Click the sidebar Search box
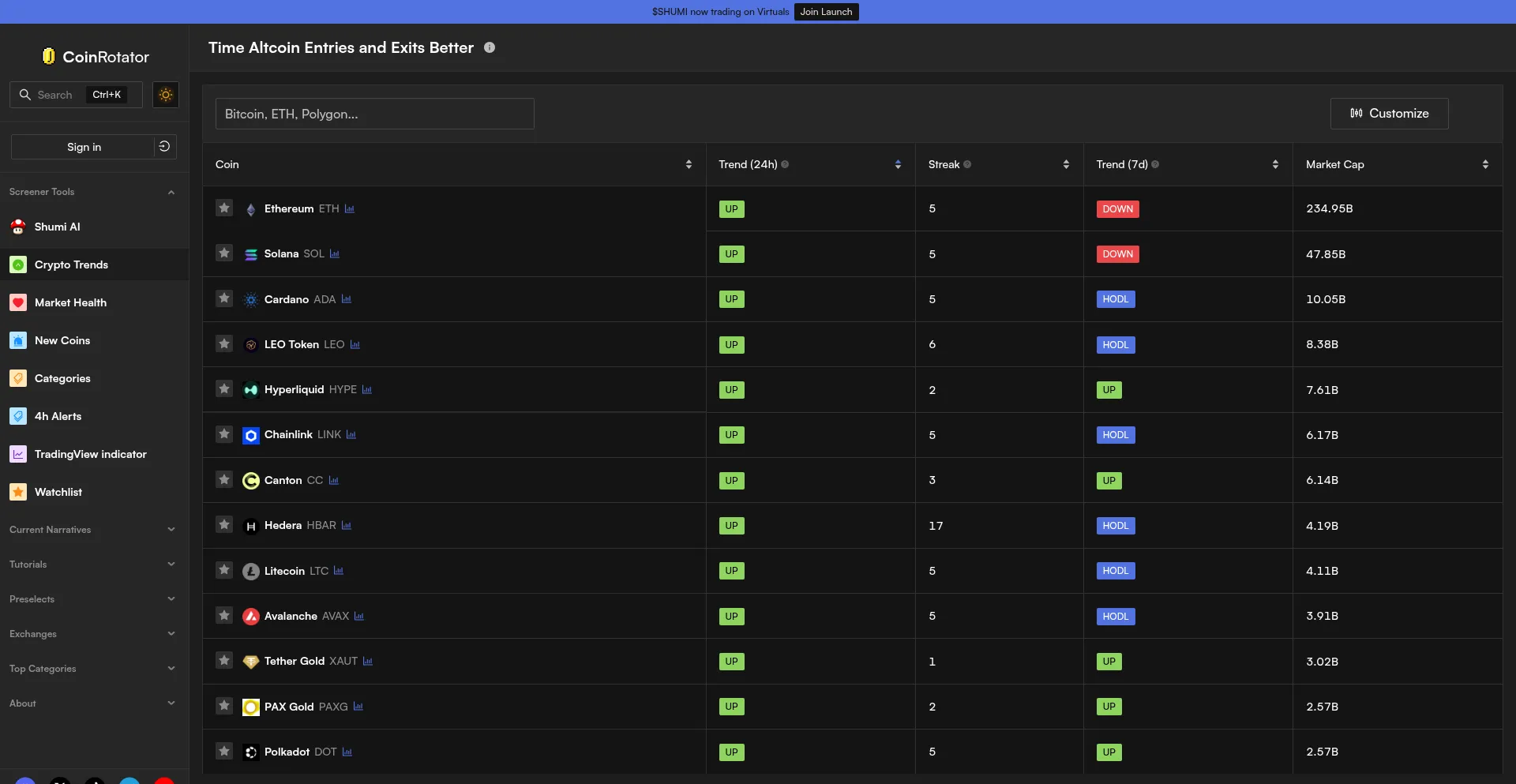Image resolution: width=1516 pixels, height=784 pixels. 76,95
